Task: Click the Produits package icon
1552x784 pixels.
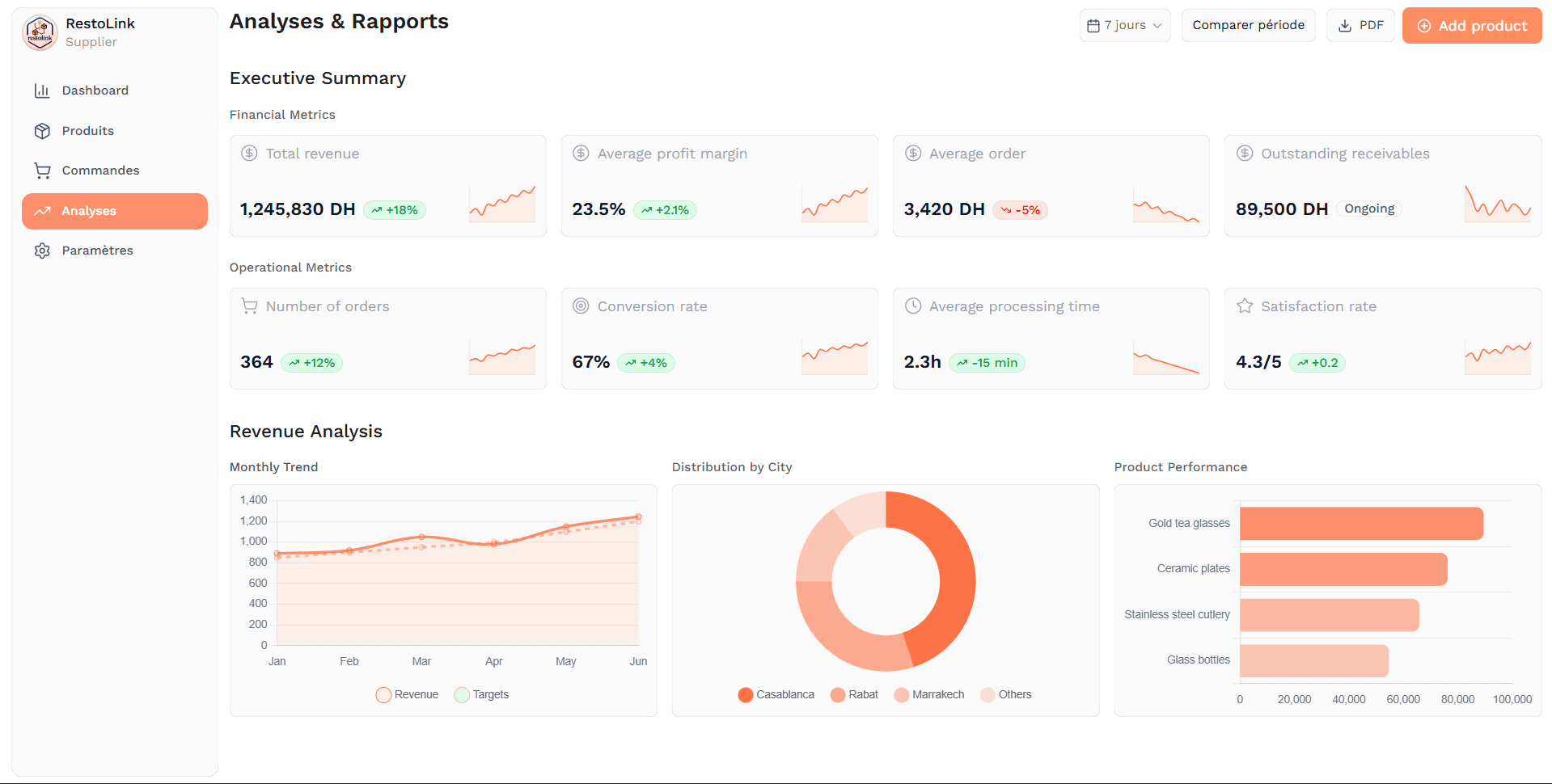Action: click(x=42, y=130)
